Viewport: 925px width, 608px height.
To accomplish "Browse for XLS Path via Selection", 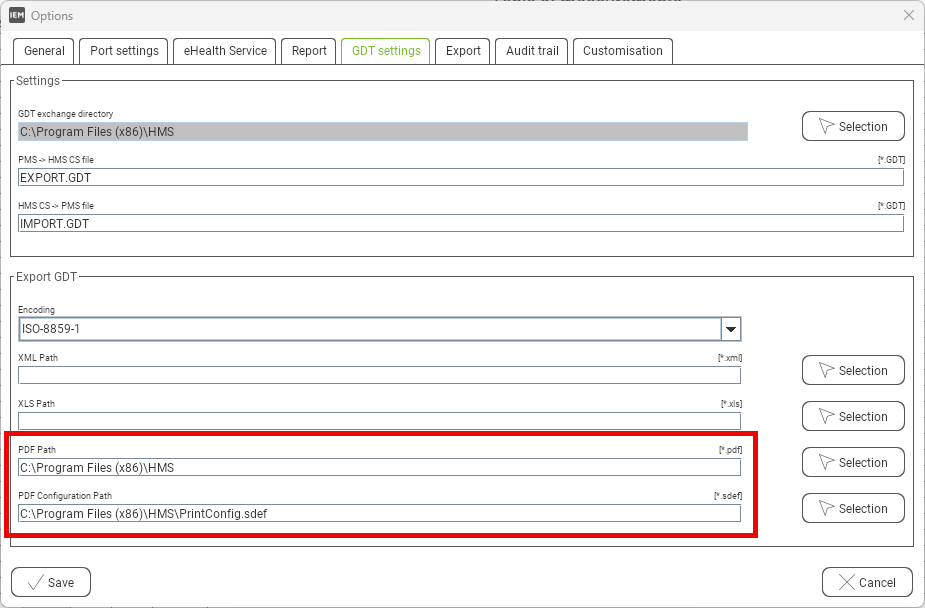I will [x=853, y=417].
